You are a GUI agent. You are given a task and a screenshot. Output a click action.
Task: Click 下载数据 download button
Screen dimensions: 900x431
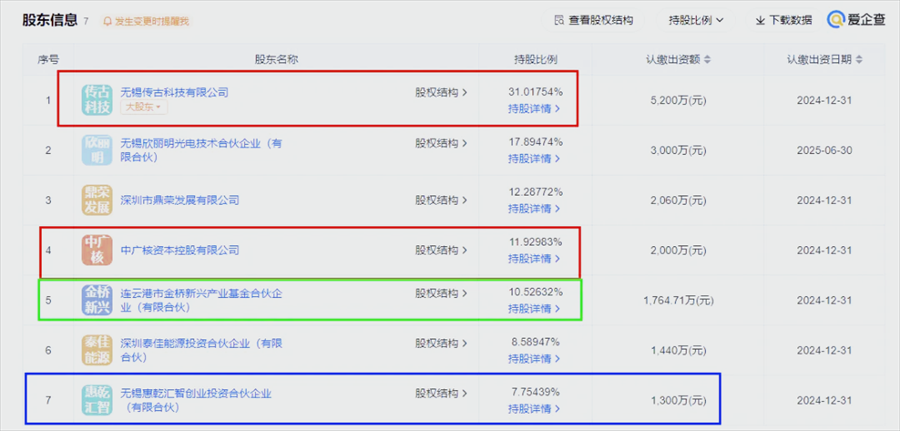tap(783, 21)
